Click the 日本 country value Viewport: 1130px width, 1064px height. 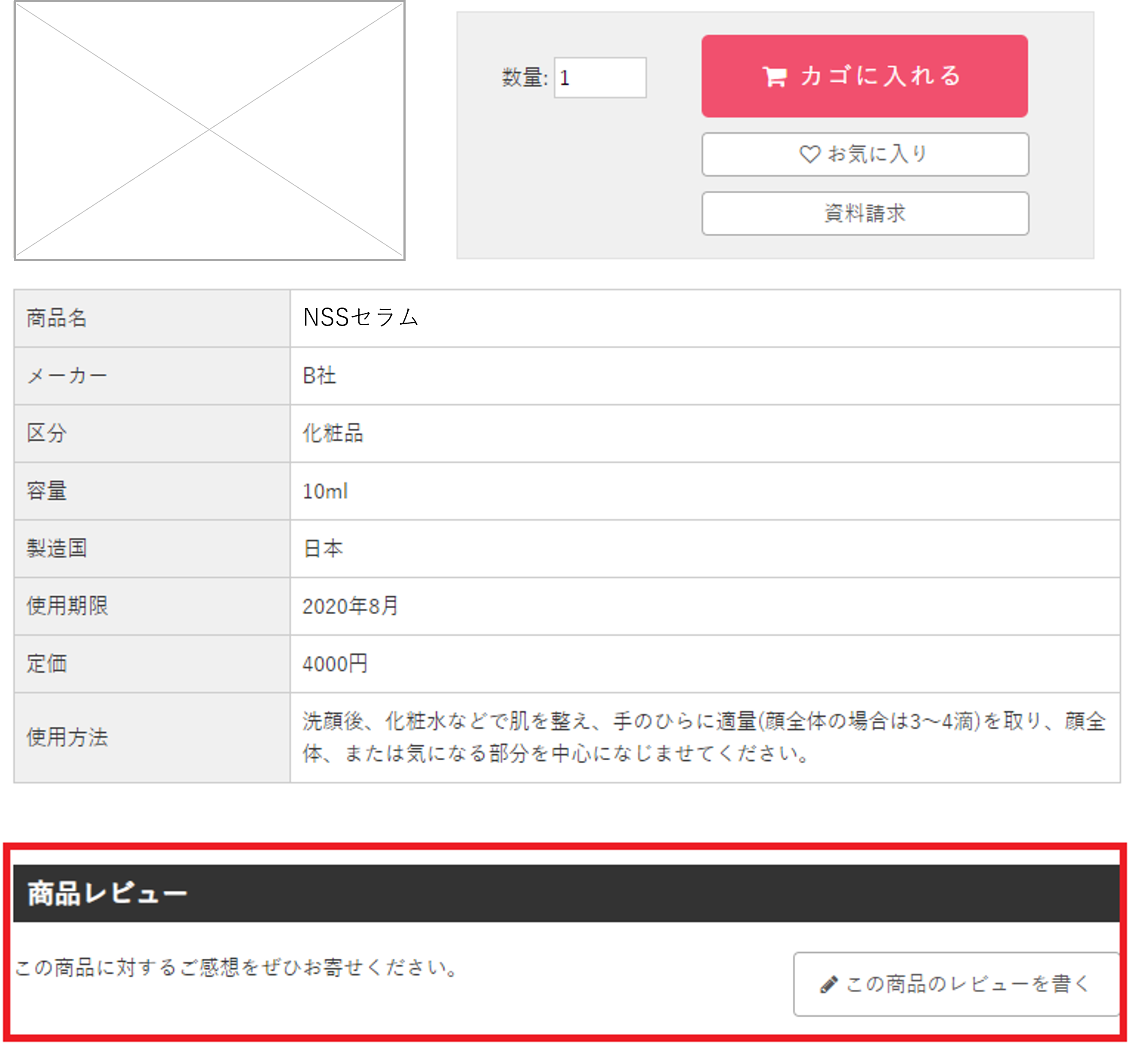[323, 549]
